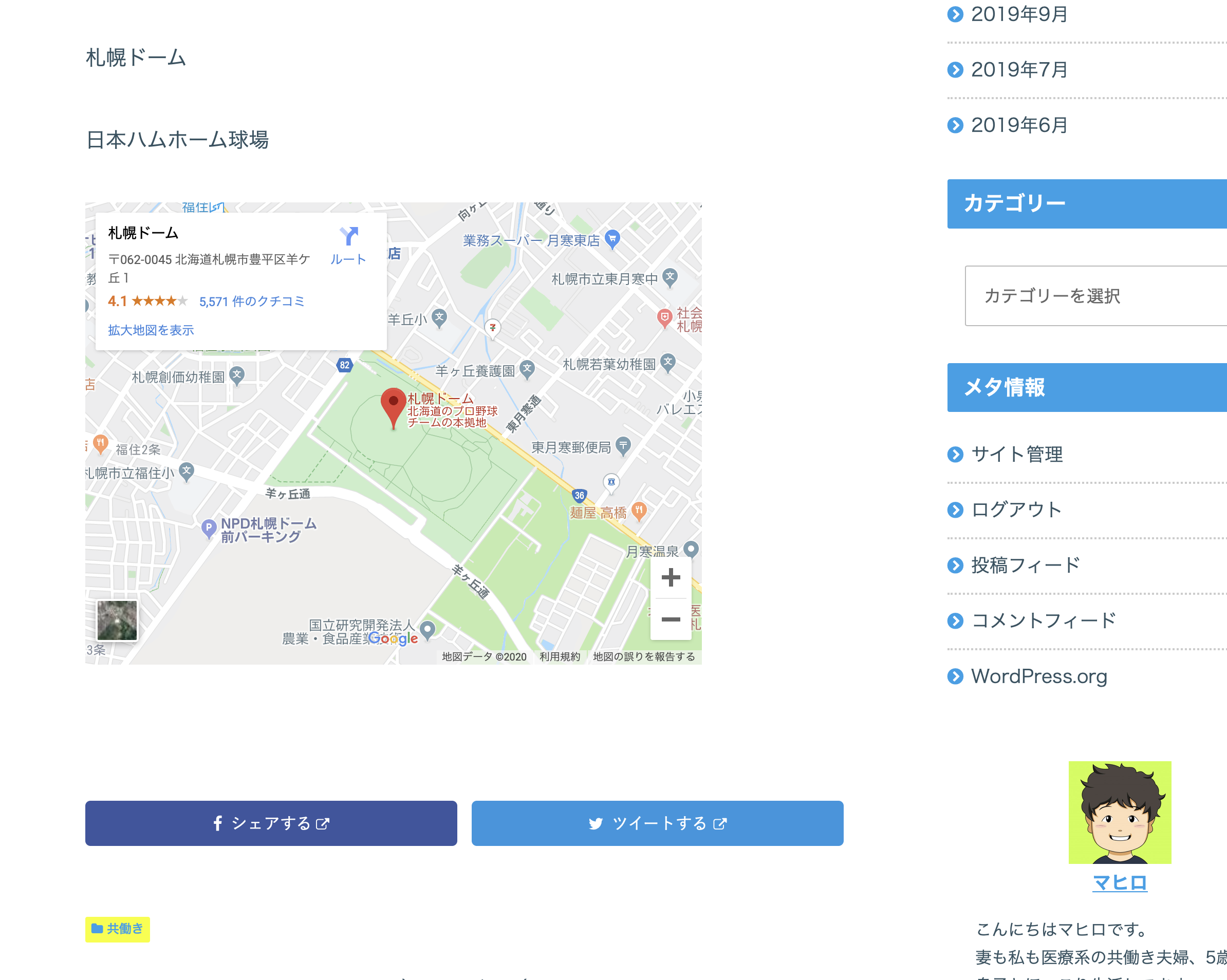Open コメントフィード link

[1044, 620]
